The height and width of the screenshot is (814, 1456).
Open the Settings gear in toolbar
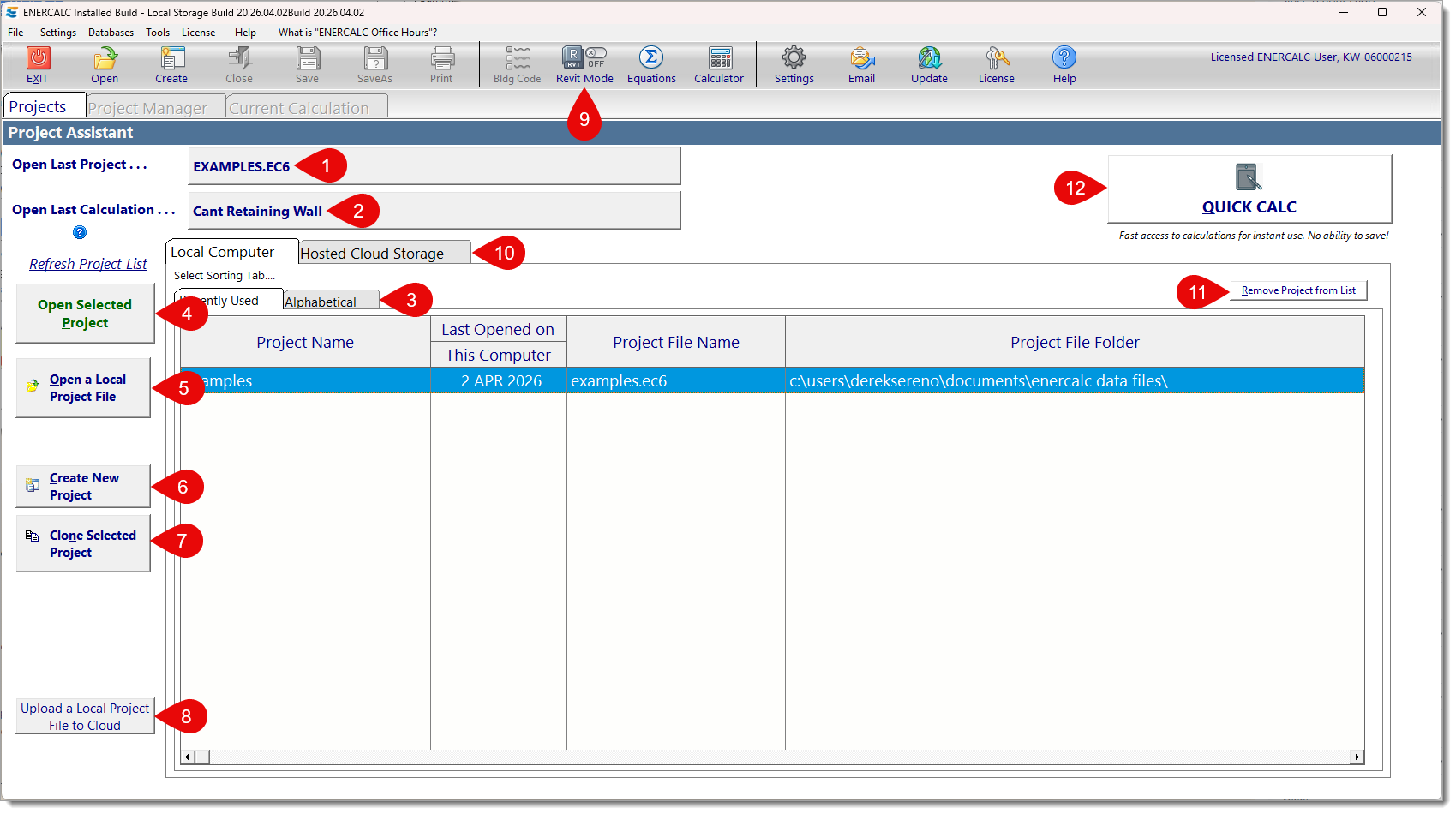(794, 57)
